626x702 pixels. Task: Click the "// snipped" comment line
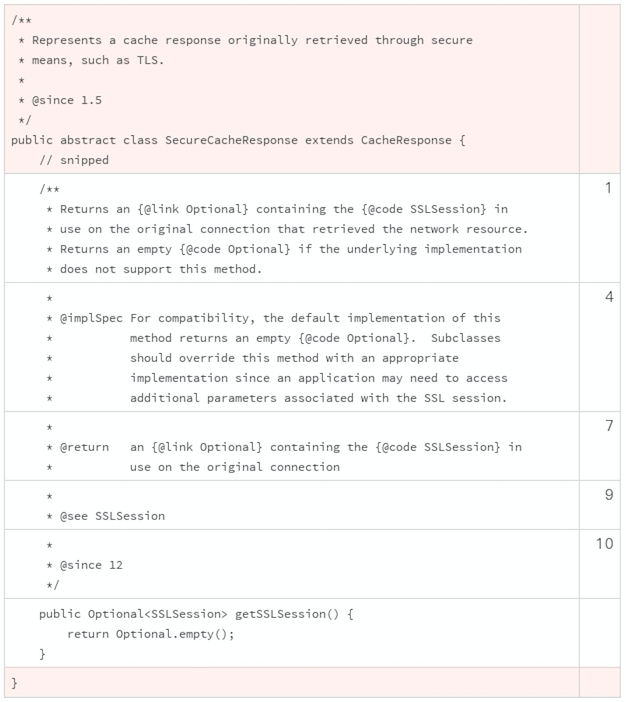click(74, 160)
